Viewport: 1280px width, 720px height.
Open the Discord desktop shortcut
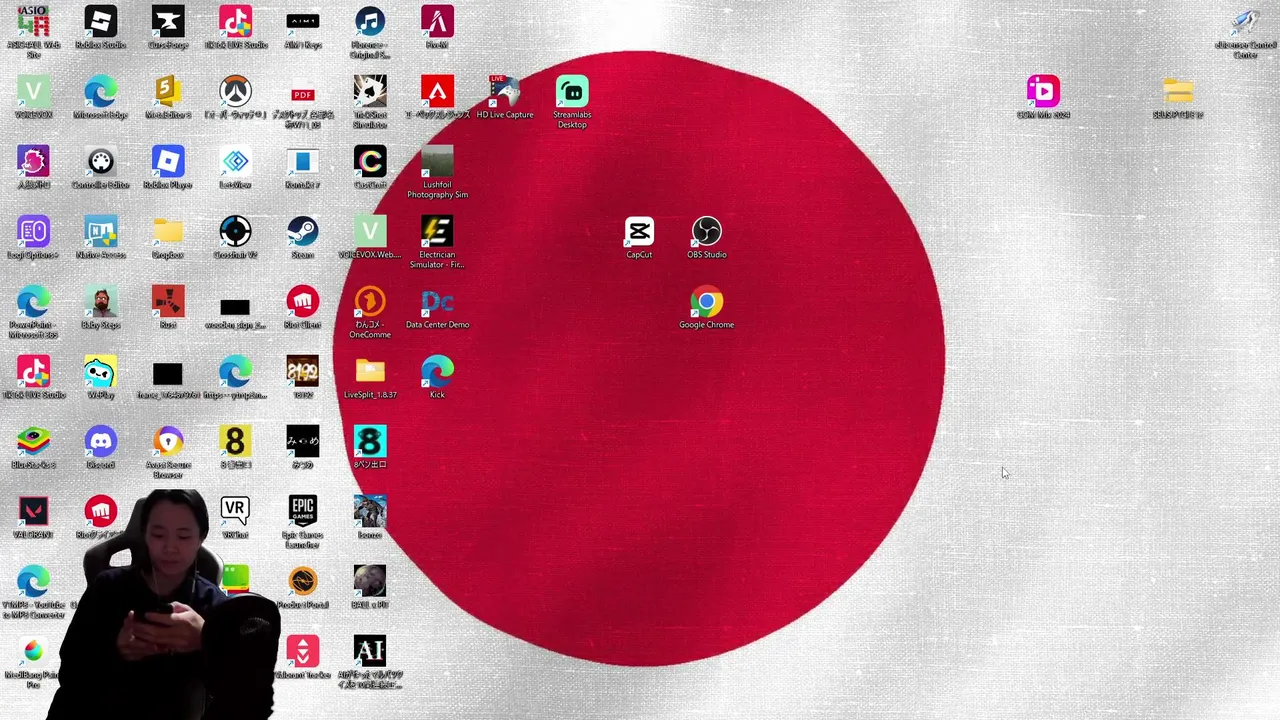101,442
